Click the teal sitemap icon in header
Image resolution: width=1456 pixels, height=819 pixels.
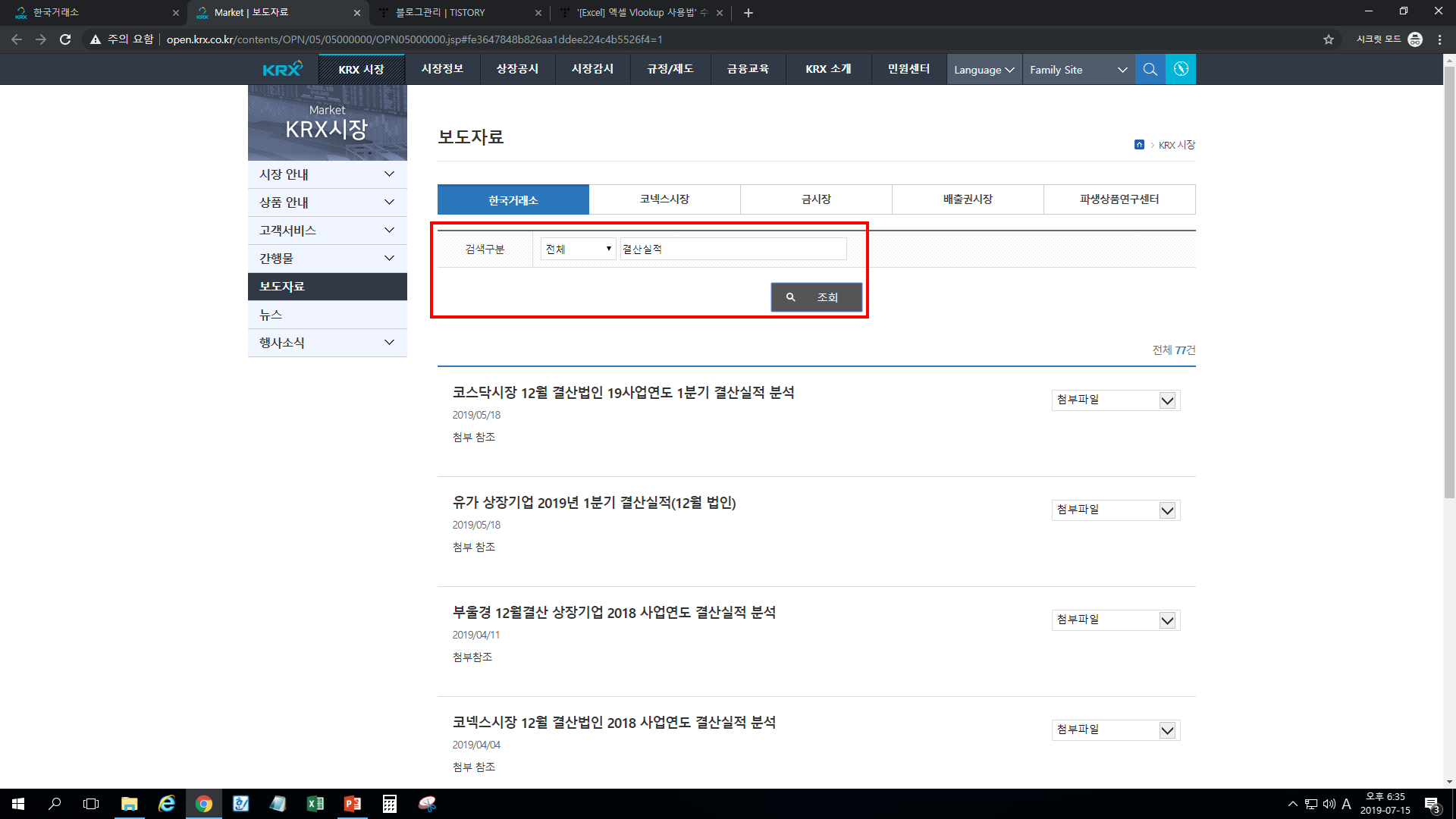1180,69
